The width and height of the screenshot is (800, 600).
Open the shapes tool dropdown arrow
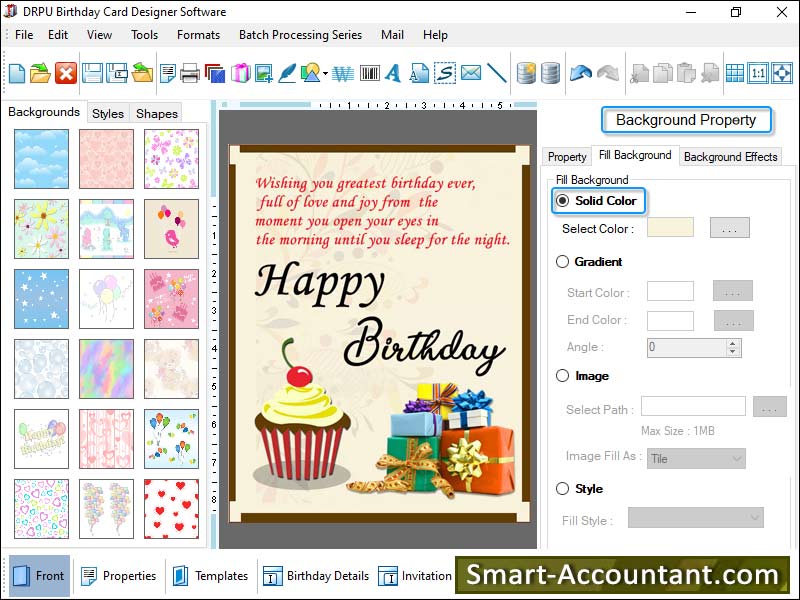point(325,74)
